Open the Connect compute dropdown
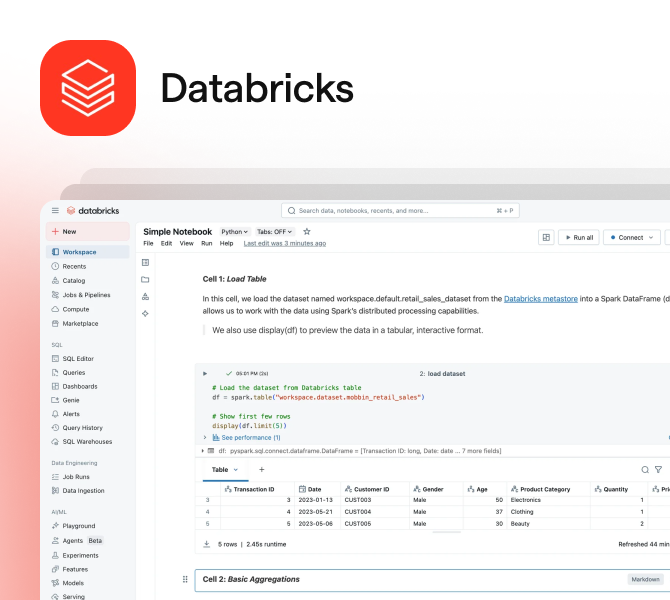Image resolution: width=670 pixels, height=600 pixels. (632, 237)
